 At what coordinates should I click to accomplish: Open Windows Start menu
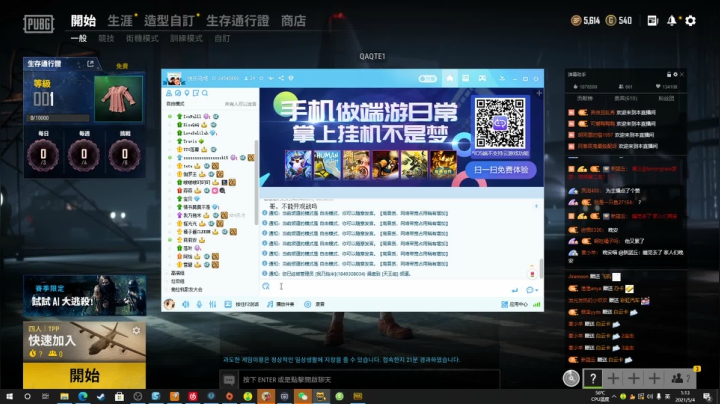click(9, 396)
